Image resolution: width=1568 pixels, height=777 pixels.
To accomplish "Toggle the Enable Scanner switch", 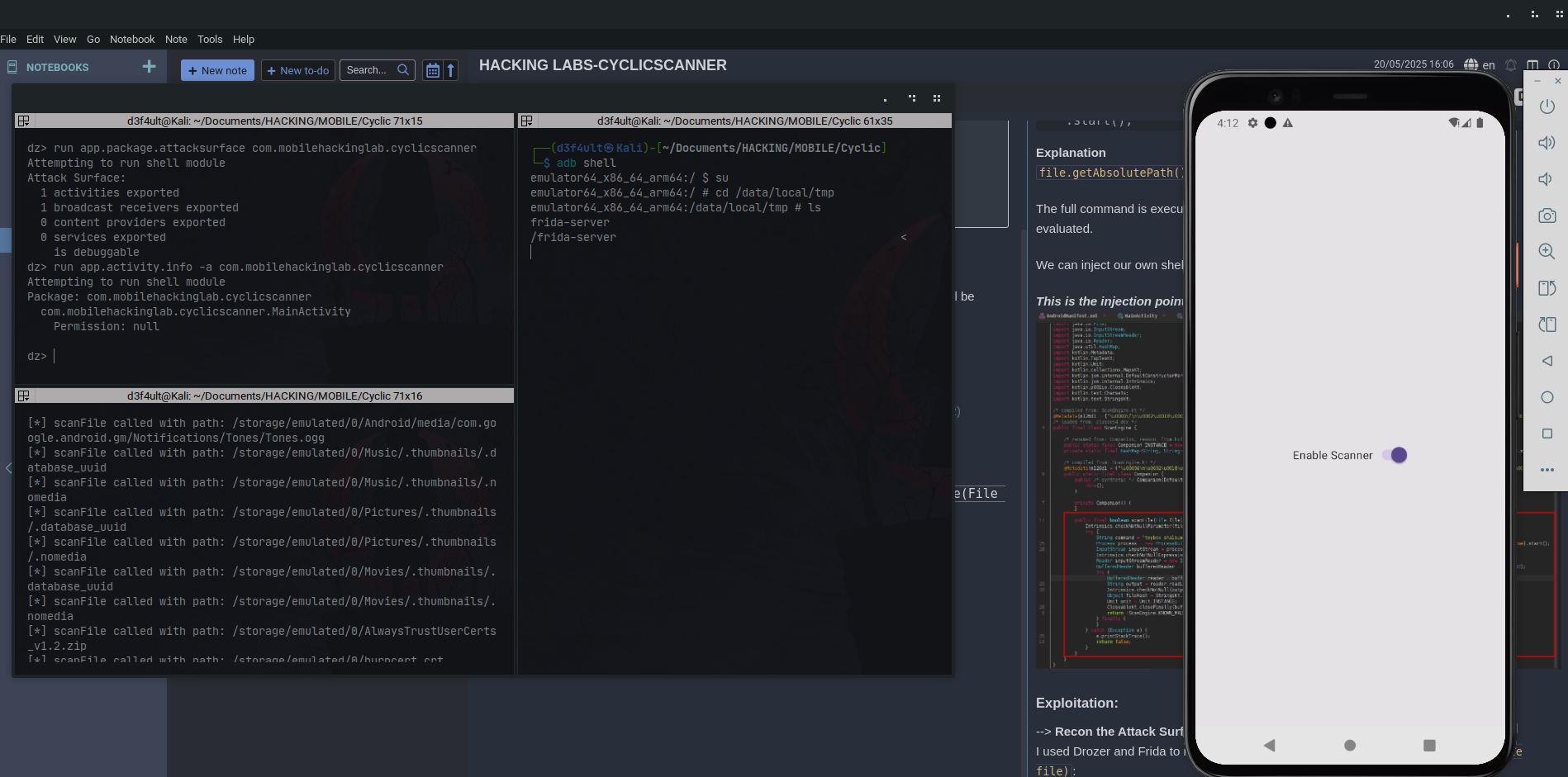I will (x=1395, y=455).
